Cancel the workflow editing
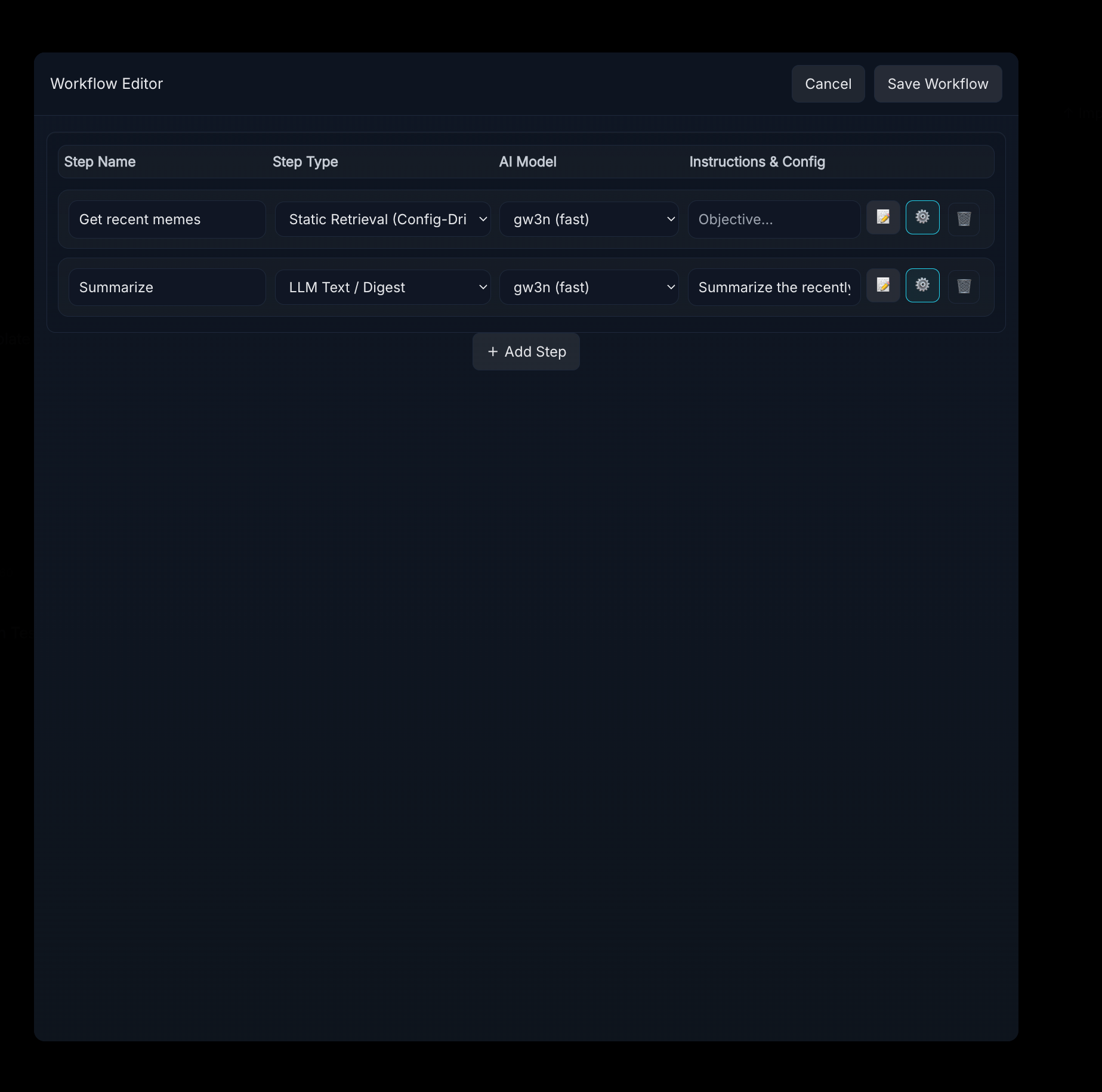Screen dimensions: 1102x1092 pyautogui.click(x=828, y=84)
